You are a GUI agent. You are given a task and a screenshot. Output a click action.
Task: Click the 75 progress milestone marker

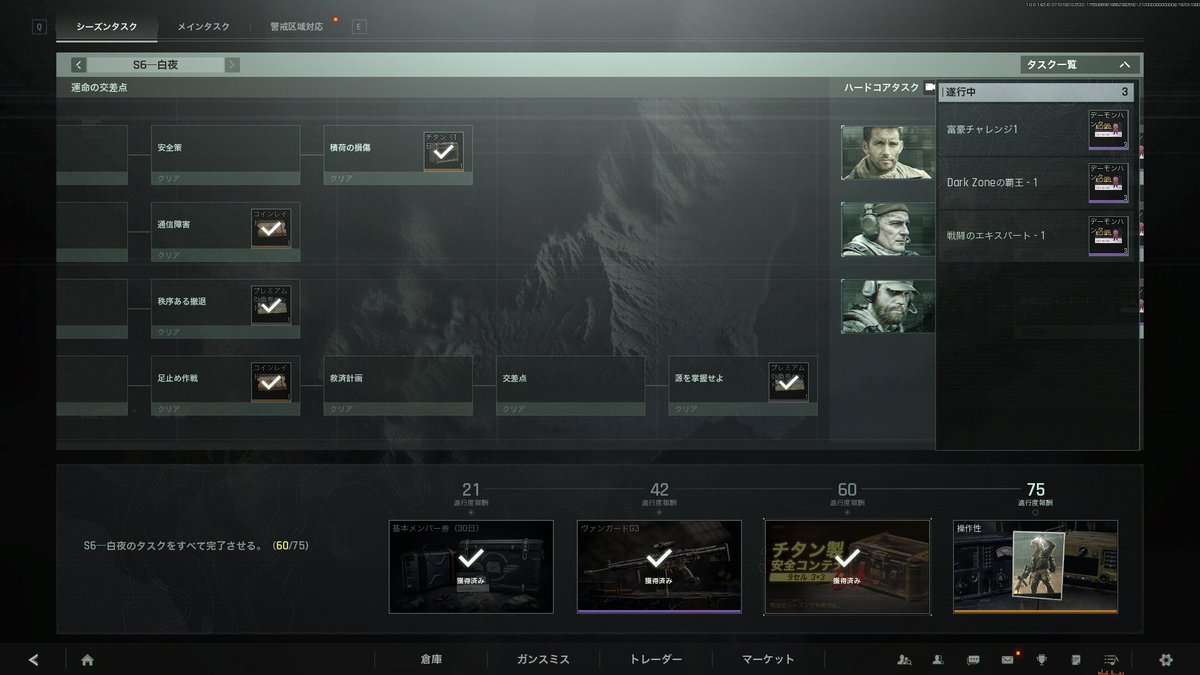click(1035, 490)
